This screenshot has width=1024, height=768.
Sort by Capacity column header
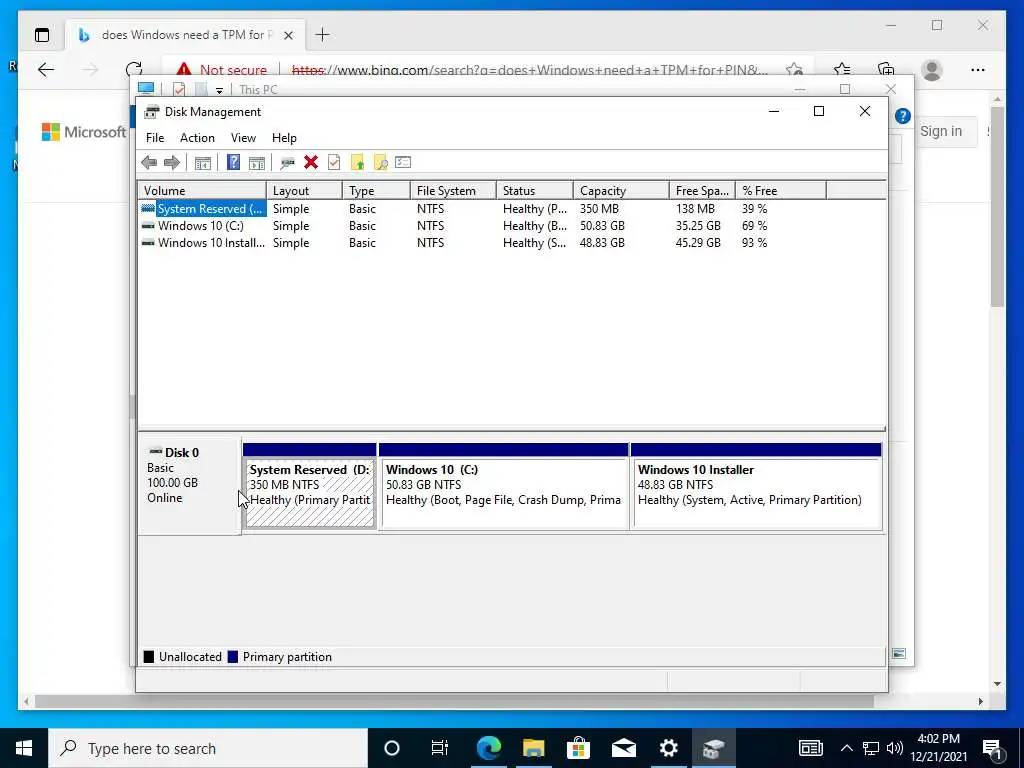pyautogui.click(x=621, y=191)
